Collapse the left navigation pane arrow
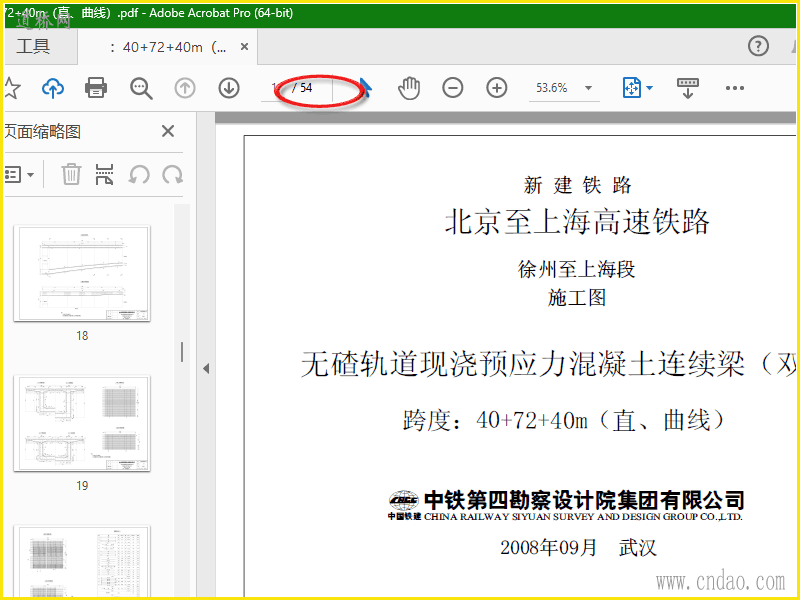 pos(206,368)
